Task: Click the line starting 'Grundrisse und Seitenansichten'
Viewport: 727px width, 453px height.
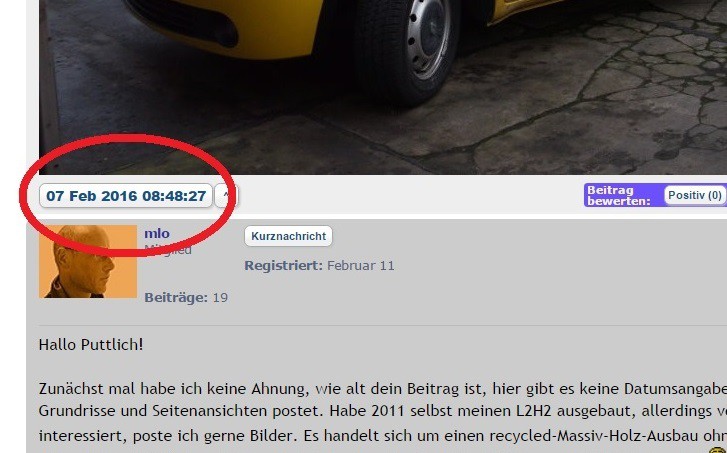Action: click(383, 411)
